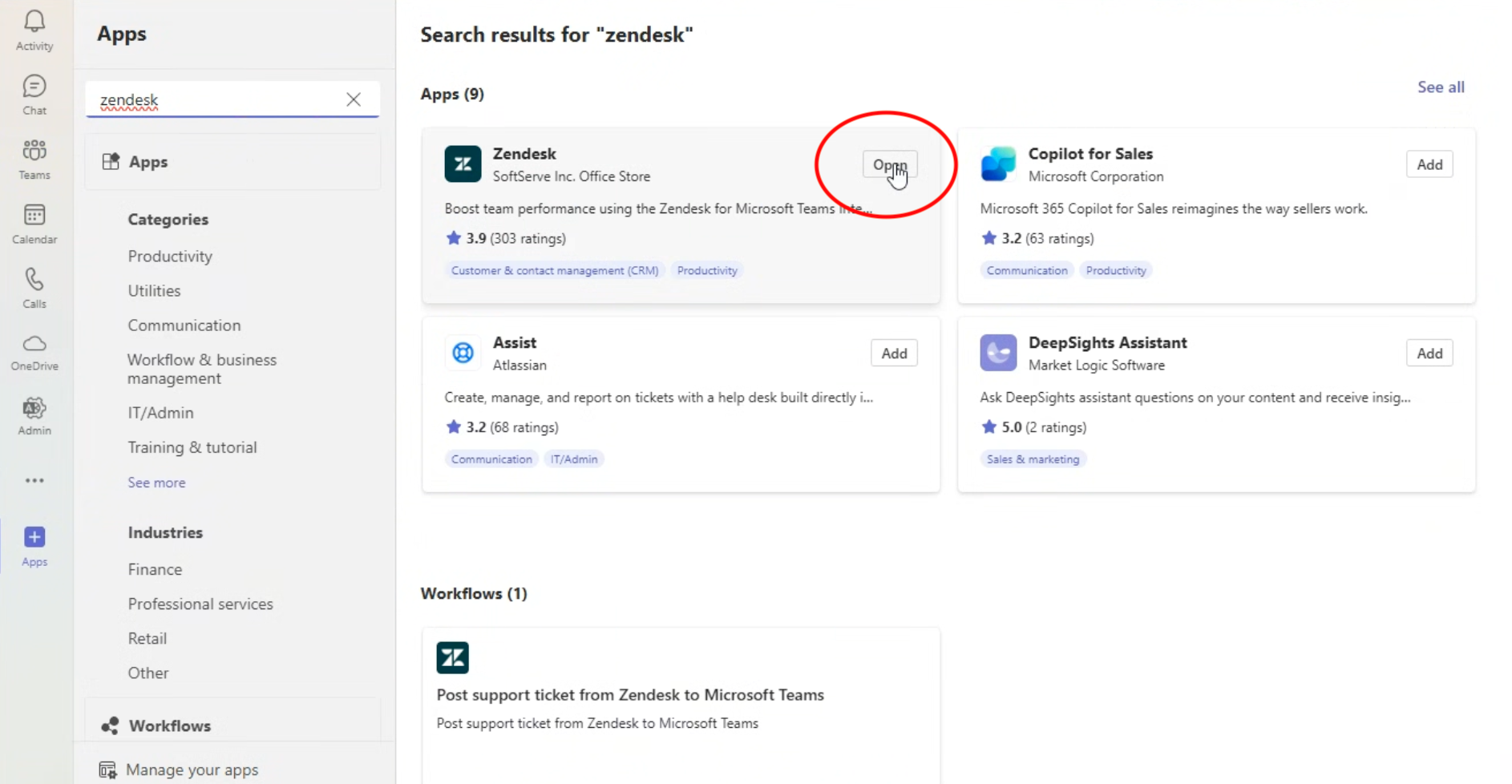Select the Apps plus icon in sidebar
The image size is (1512, 784).
pos(34,536)
